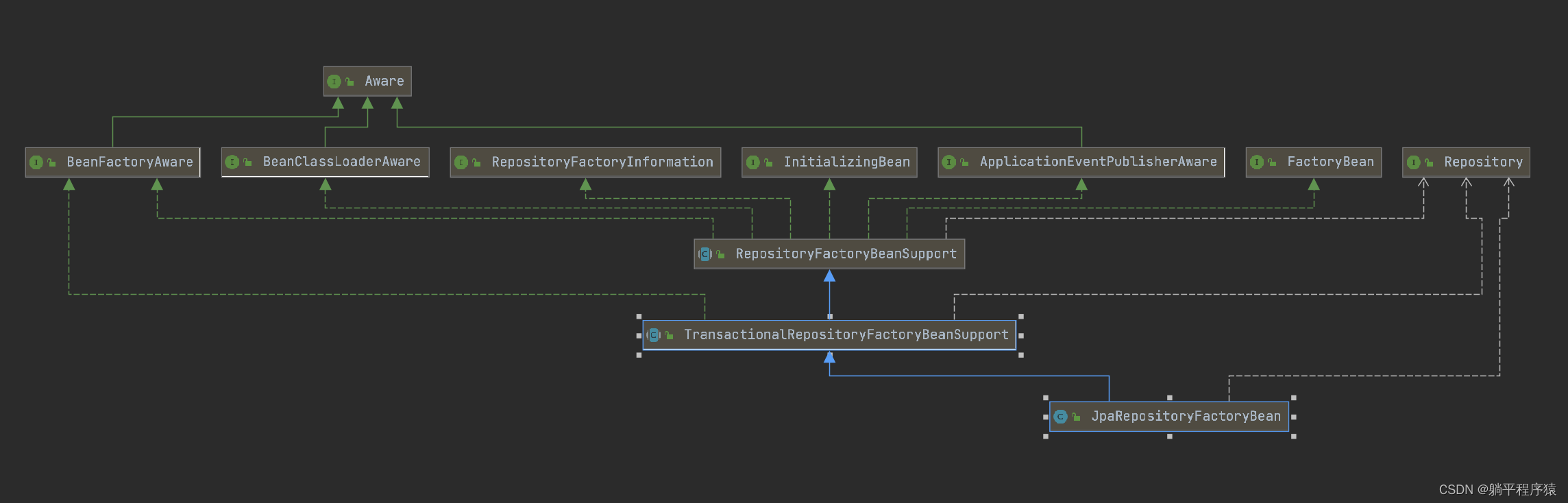Click the public visibility icon on TransactionalRepositoryFactoryBeanSupport
This screenshot has height=503, width=1568.
coord(669,335)
